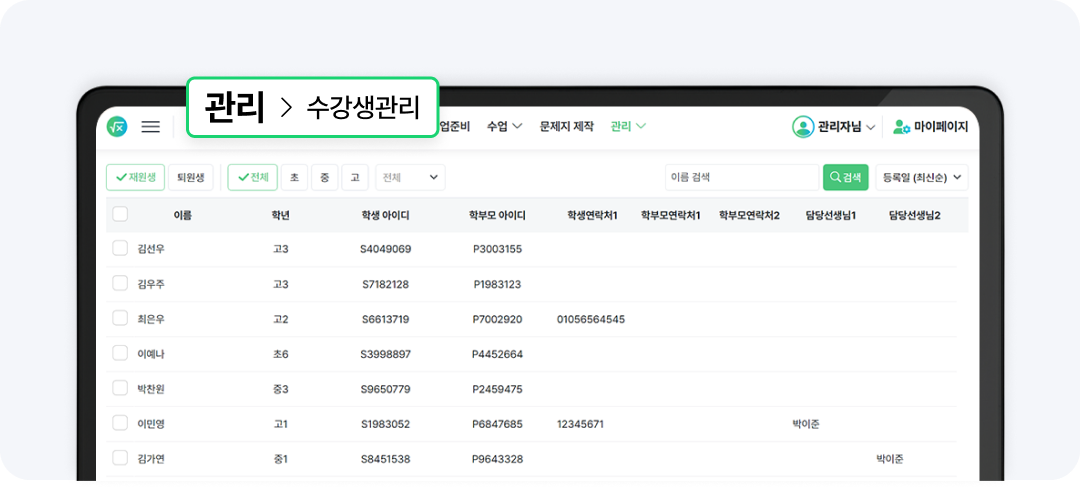The image size is (1080, 490).
Task: Select the 고 grade filter button
Action: coord(355,178)
